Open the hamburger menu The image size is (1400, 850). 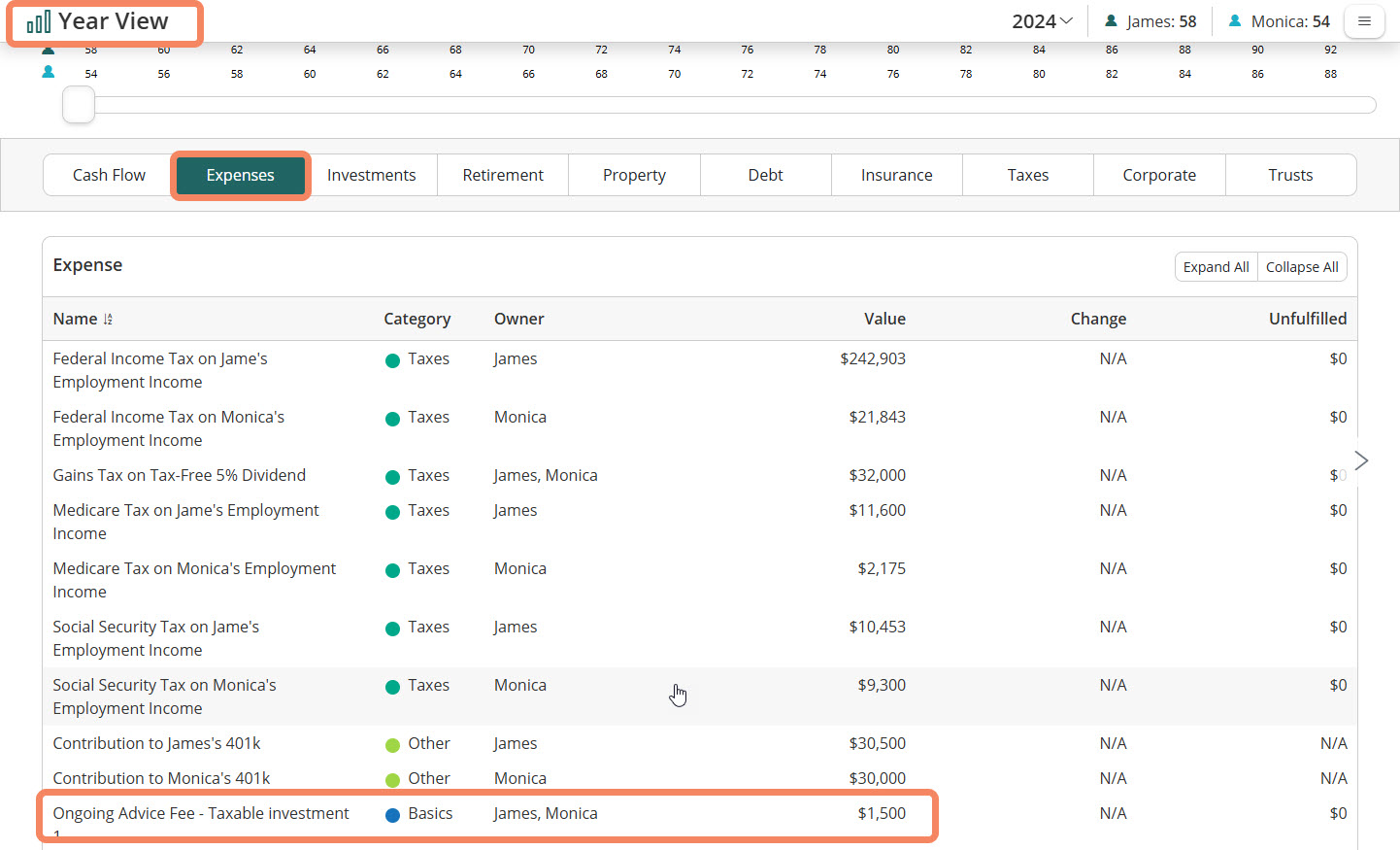tap(1364, 21)
